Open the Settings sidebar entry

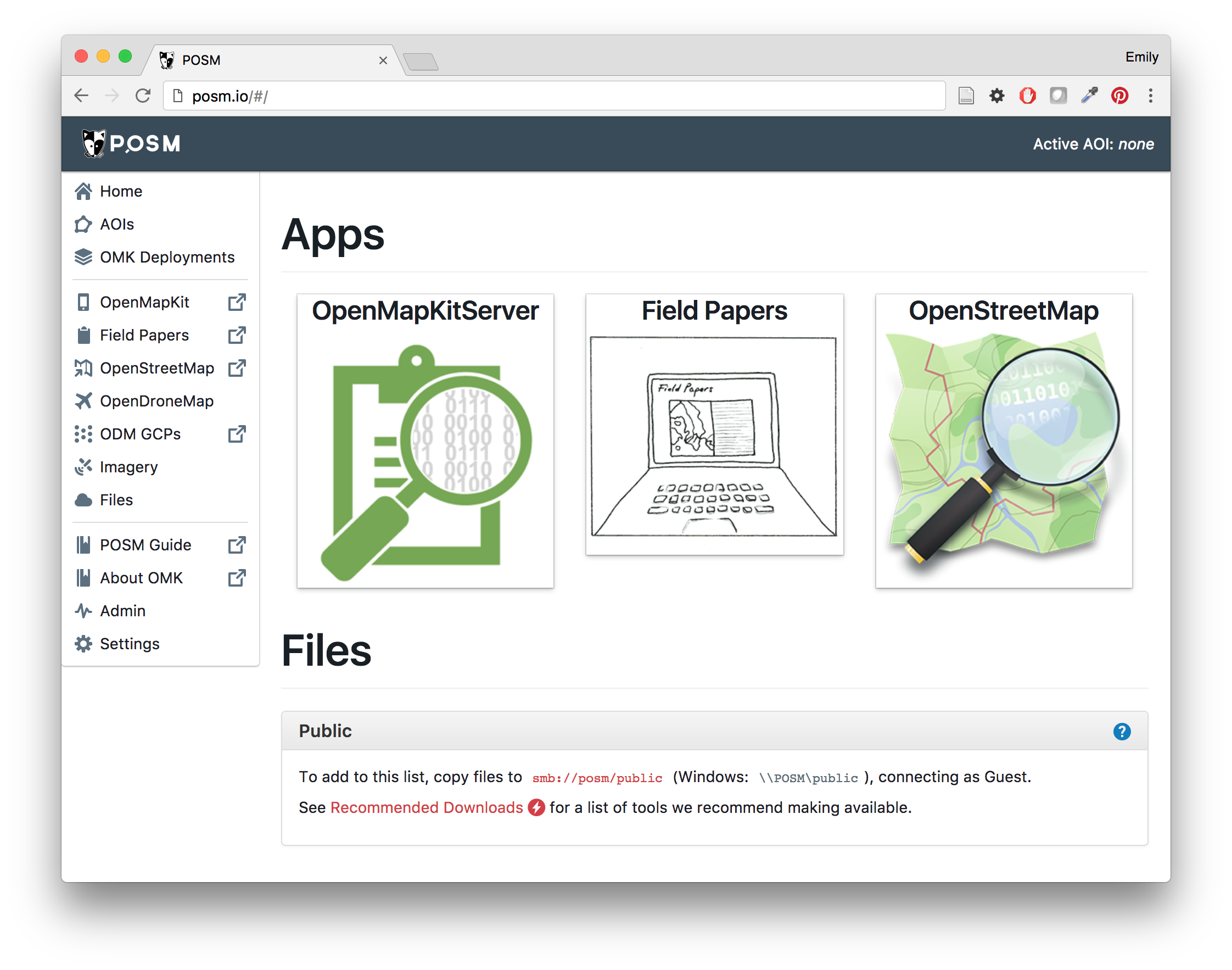click(x=130, y=644)
